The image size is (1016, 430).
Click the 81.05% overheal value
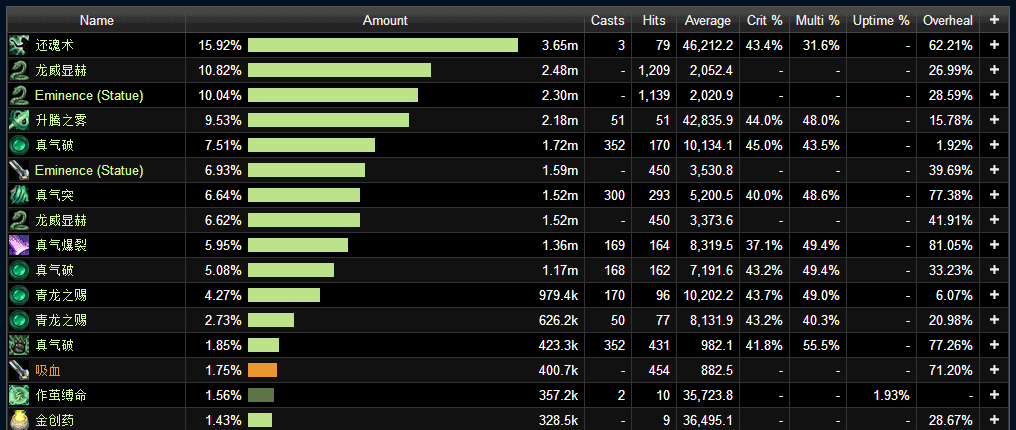952,245
